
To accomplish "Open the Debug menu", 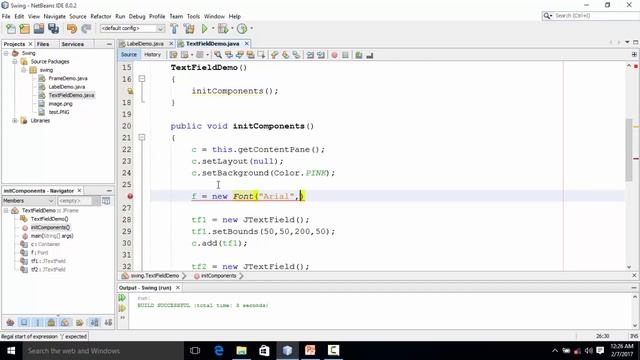I will point(137,16).
